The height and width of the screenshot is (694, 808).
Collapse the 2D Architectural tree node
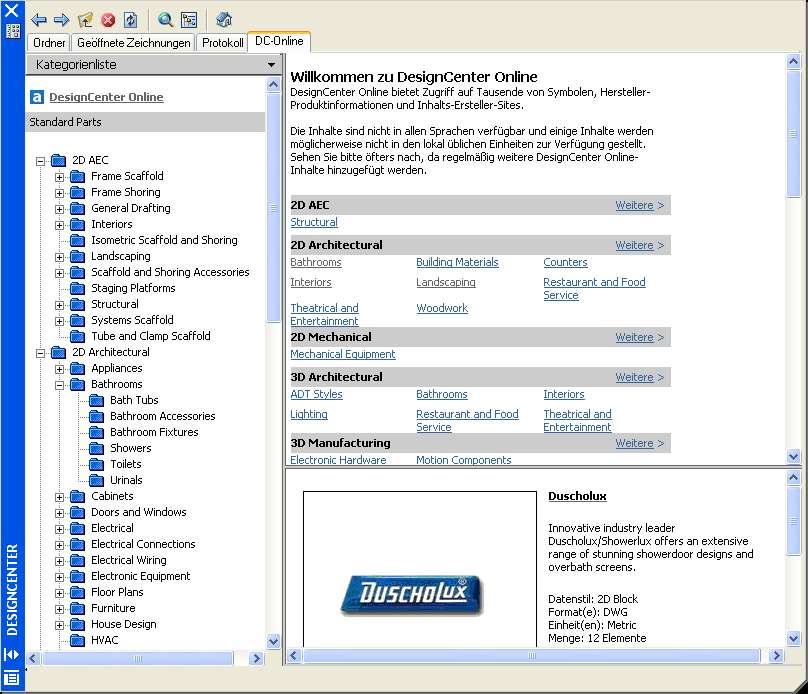coord(41,353)
